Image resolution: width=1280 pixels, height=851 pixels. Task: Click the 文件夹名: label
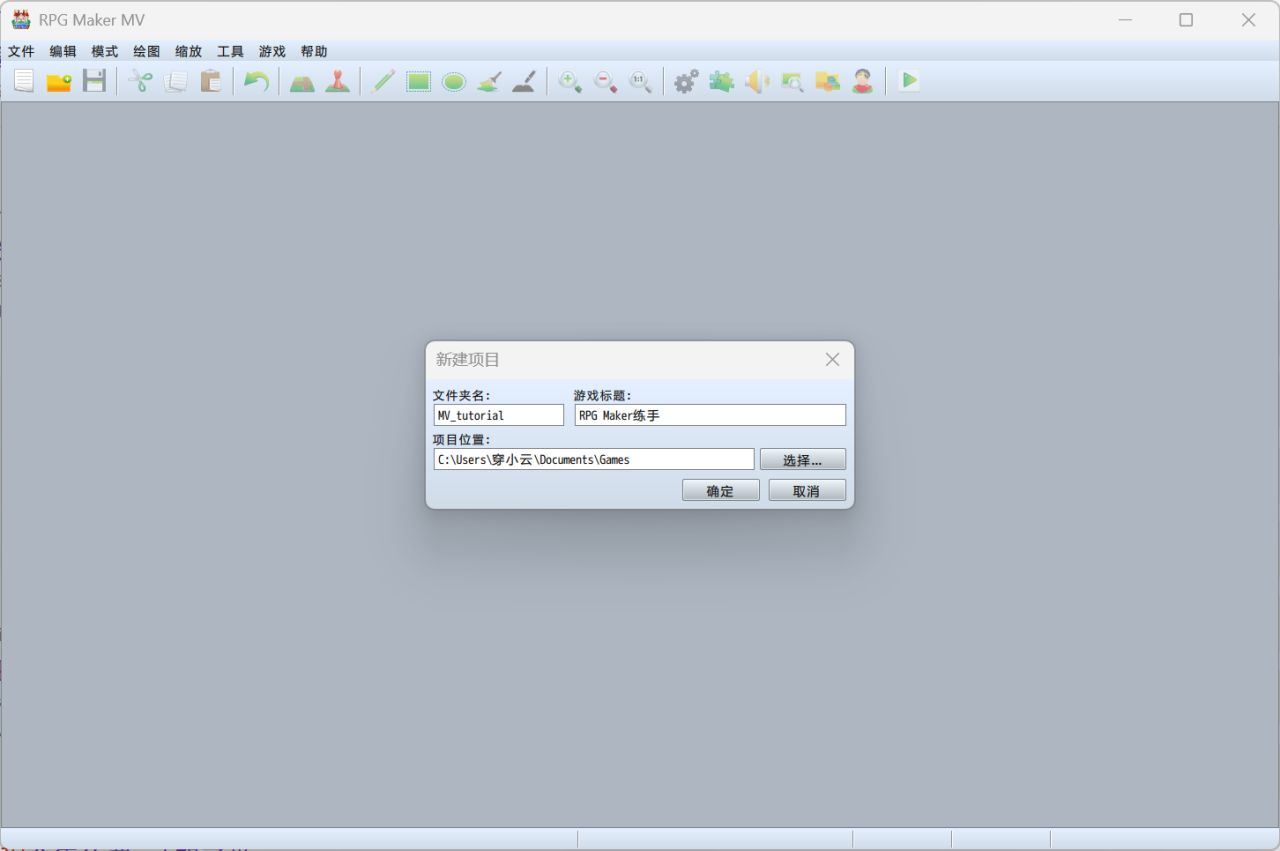(462, 396)
